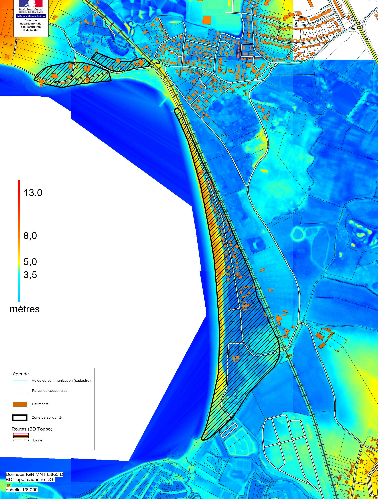Click the black outlined rectangle legend symbol
Image resolution: width=378 pixels, height=499 pixels.
point(20,417)
